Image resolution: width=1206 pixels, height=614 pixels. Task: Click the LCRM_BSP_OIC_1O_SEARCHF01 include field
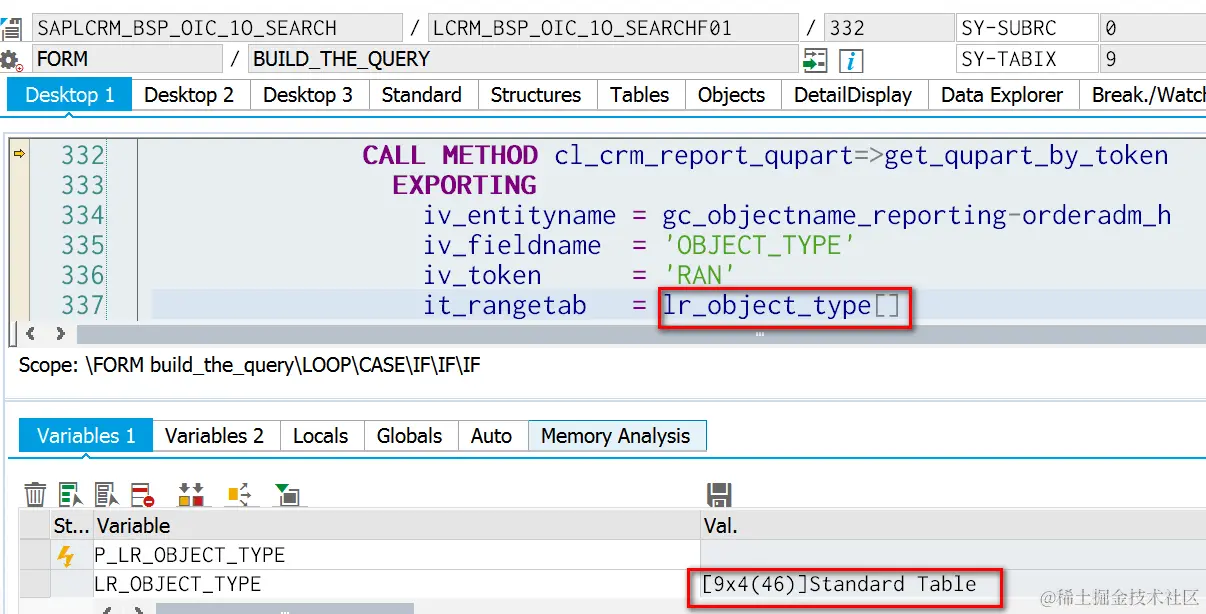pyautogui.click(x=613, y=28)
